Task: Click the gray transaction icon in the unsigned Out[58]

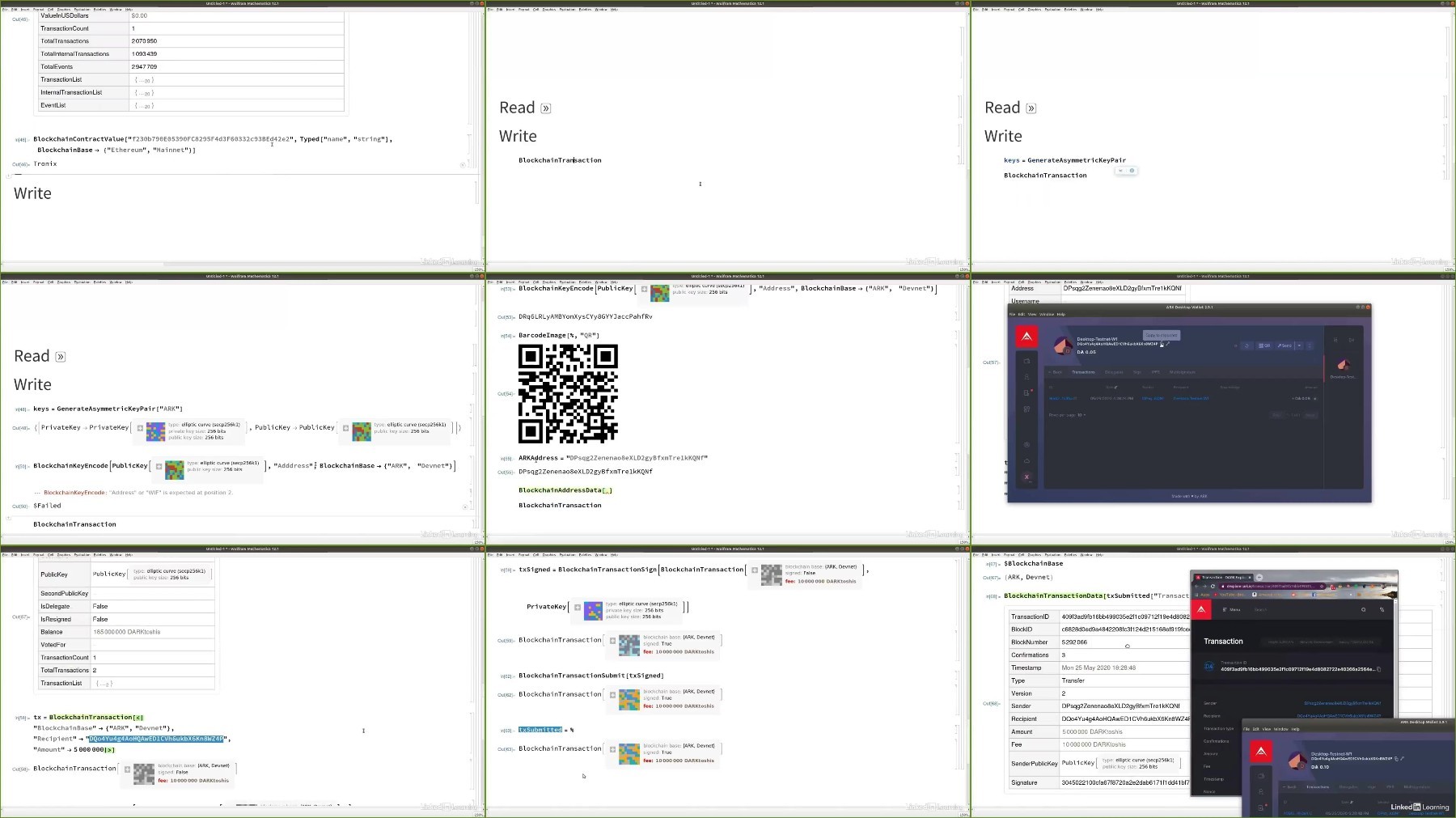Action: [x=143, y=773]
